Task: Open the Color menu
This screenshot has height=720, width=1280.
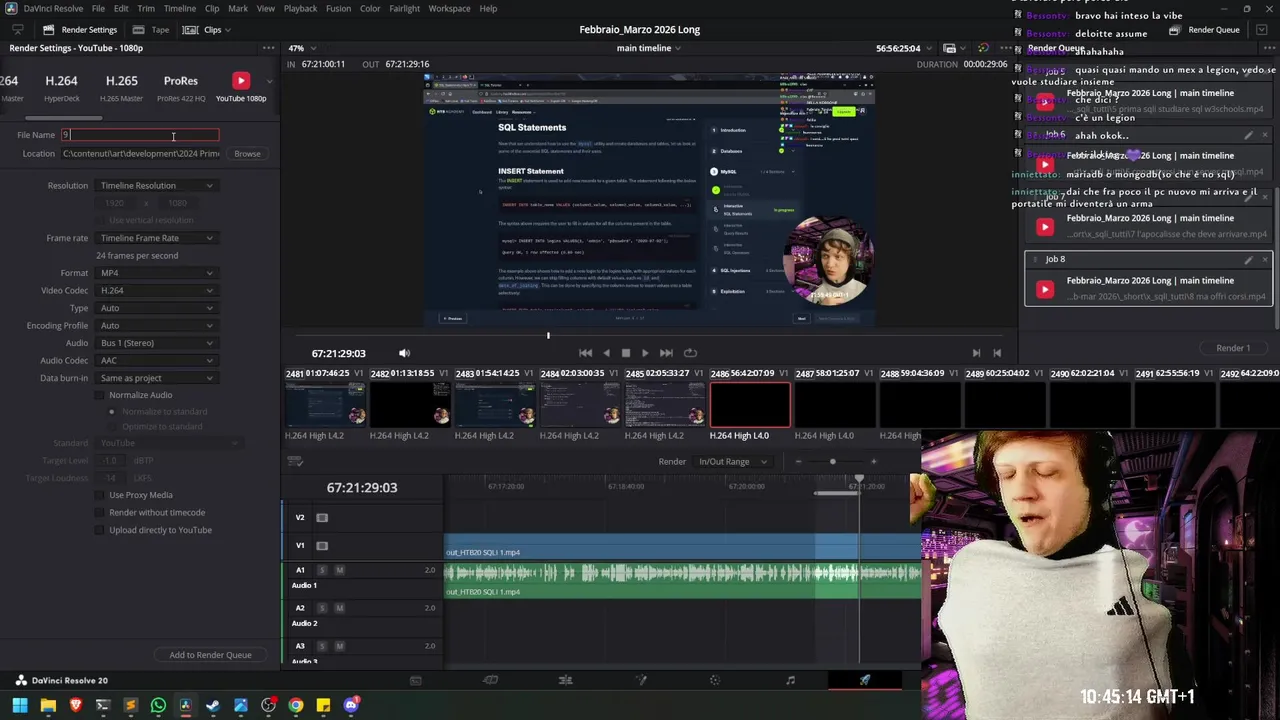Action: click(x=370, y=8)
